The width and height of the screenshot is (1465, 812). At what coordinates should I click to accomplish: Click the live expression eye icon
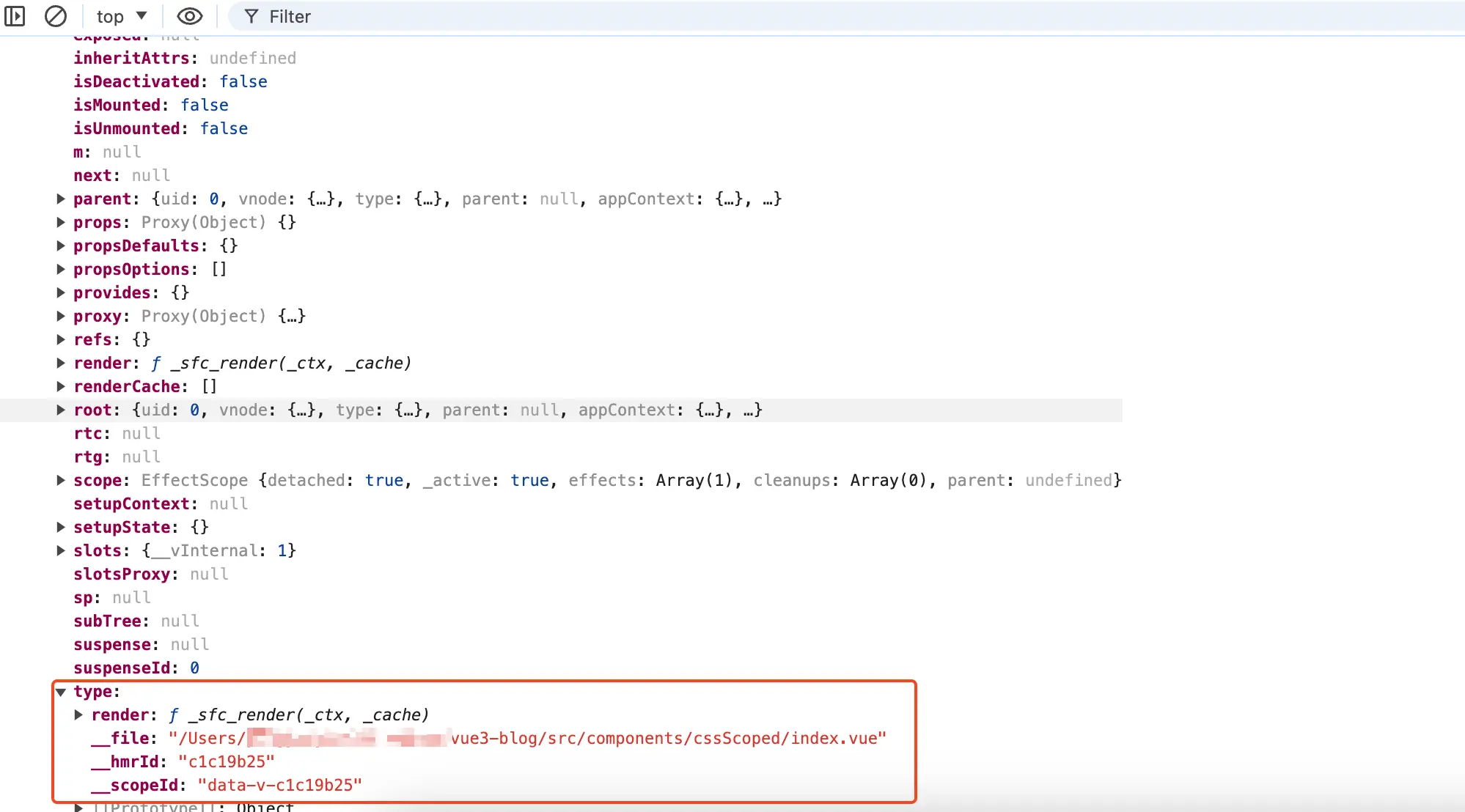[189, 16]
